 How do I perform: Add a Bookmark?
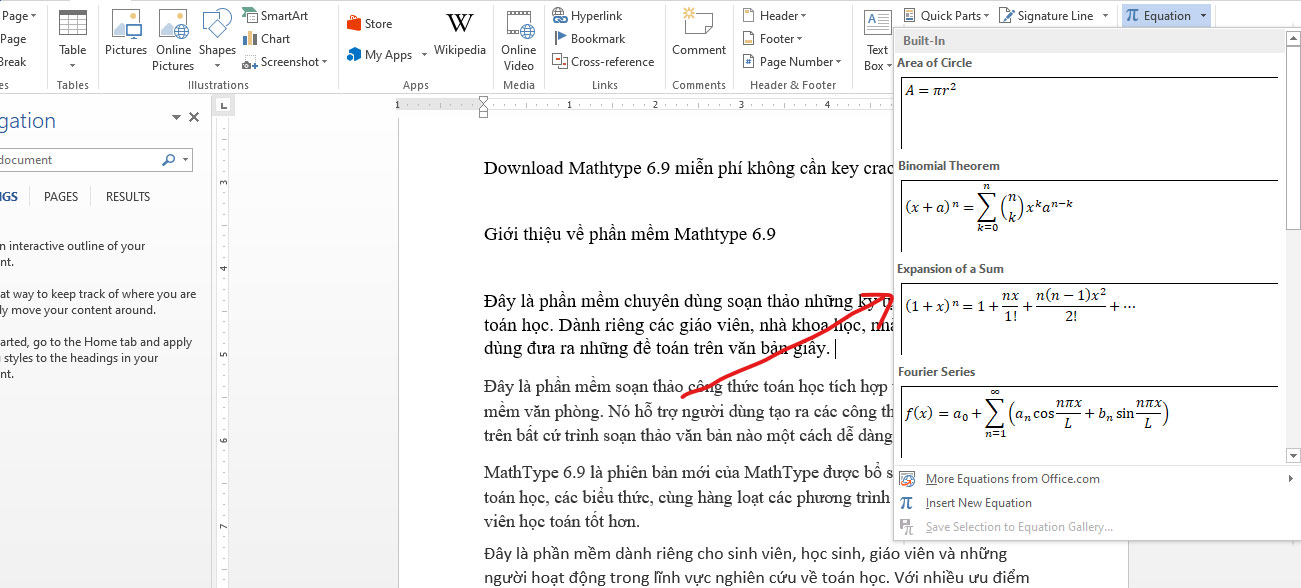[588, 38]
